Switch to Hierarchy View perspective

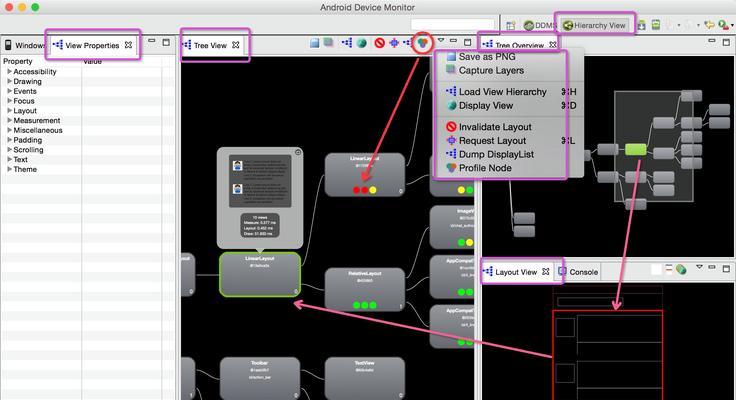coord(594,25)
